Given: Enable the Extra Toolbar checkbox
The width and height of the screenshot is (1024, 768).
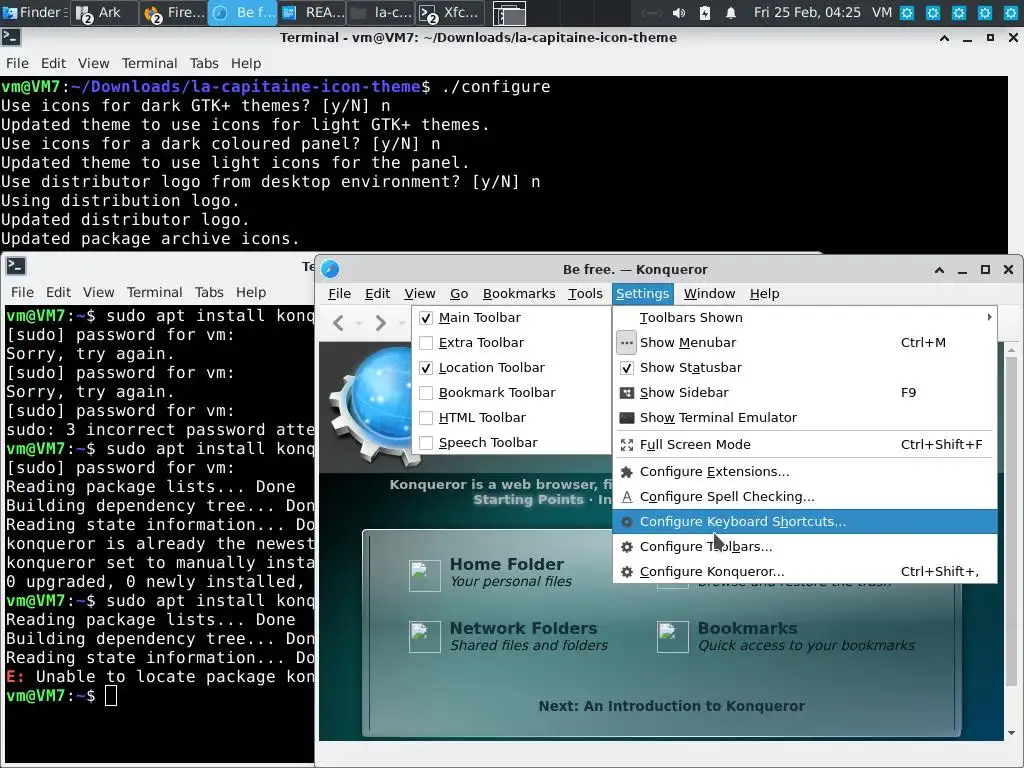Looking at the screenshot, I should tap(426, 343).
